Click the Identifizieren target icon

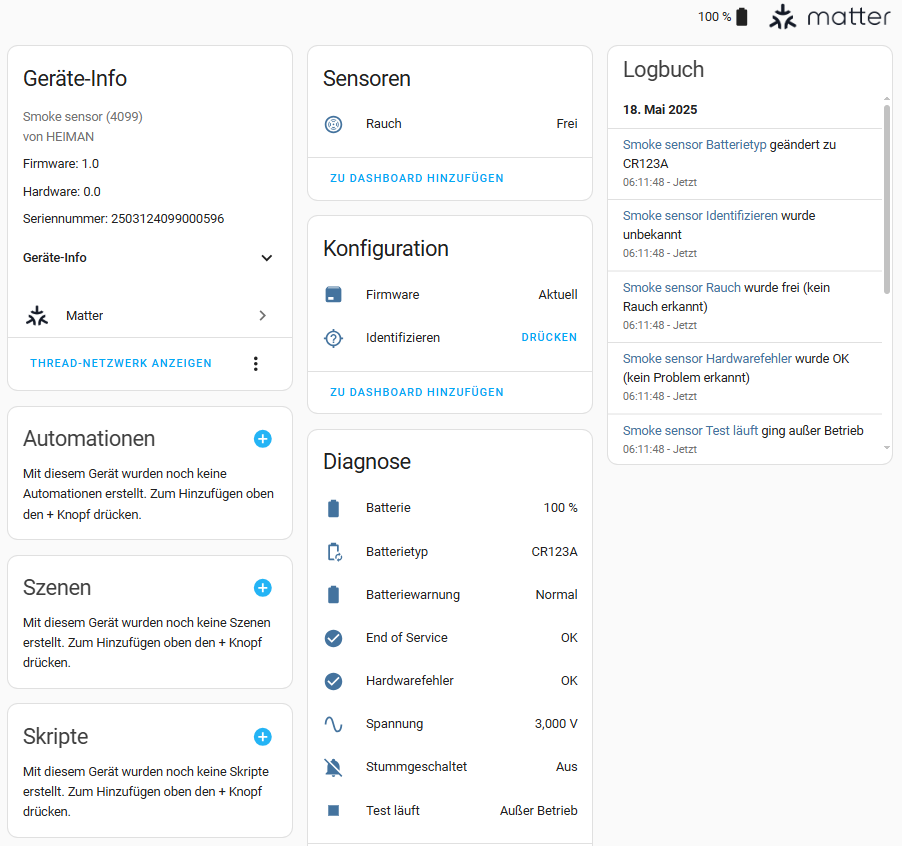click(x=334, y=338)
